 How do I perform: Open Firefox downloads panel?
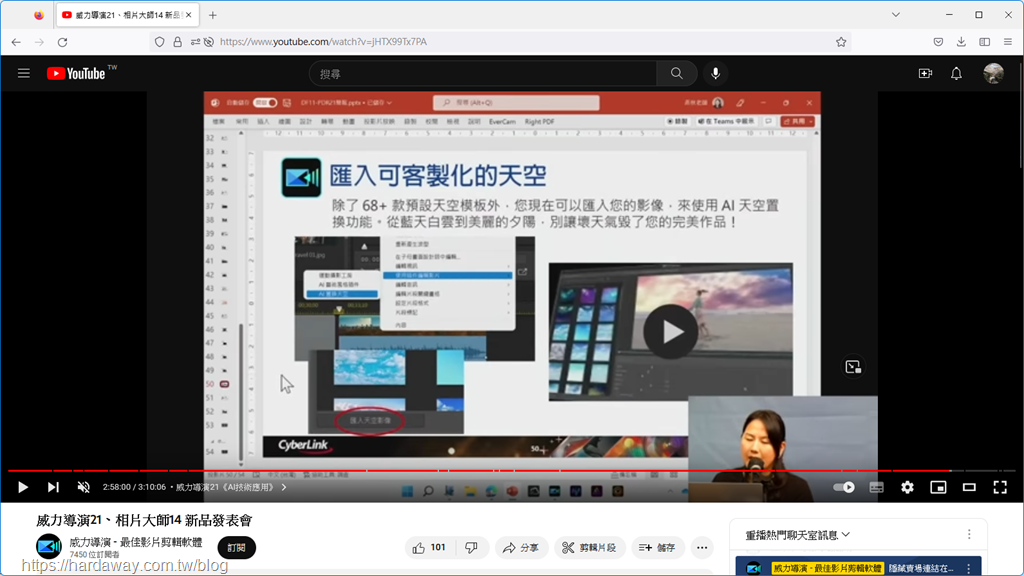coord(961,42)
